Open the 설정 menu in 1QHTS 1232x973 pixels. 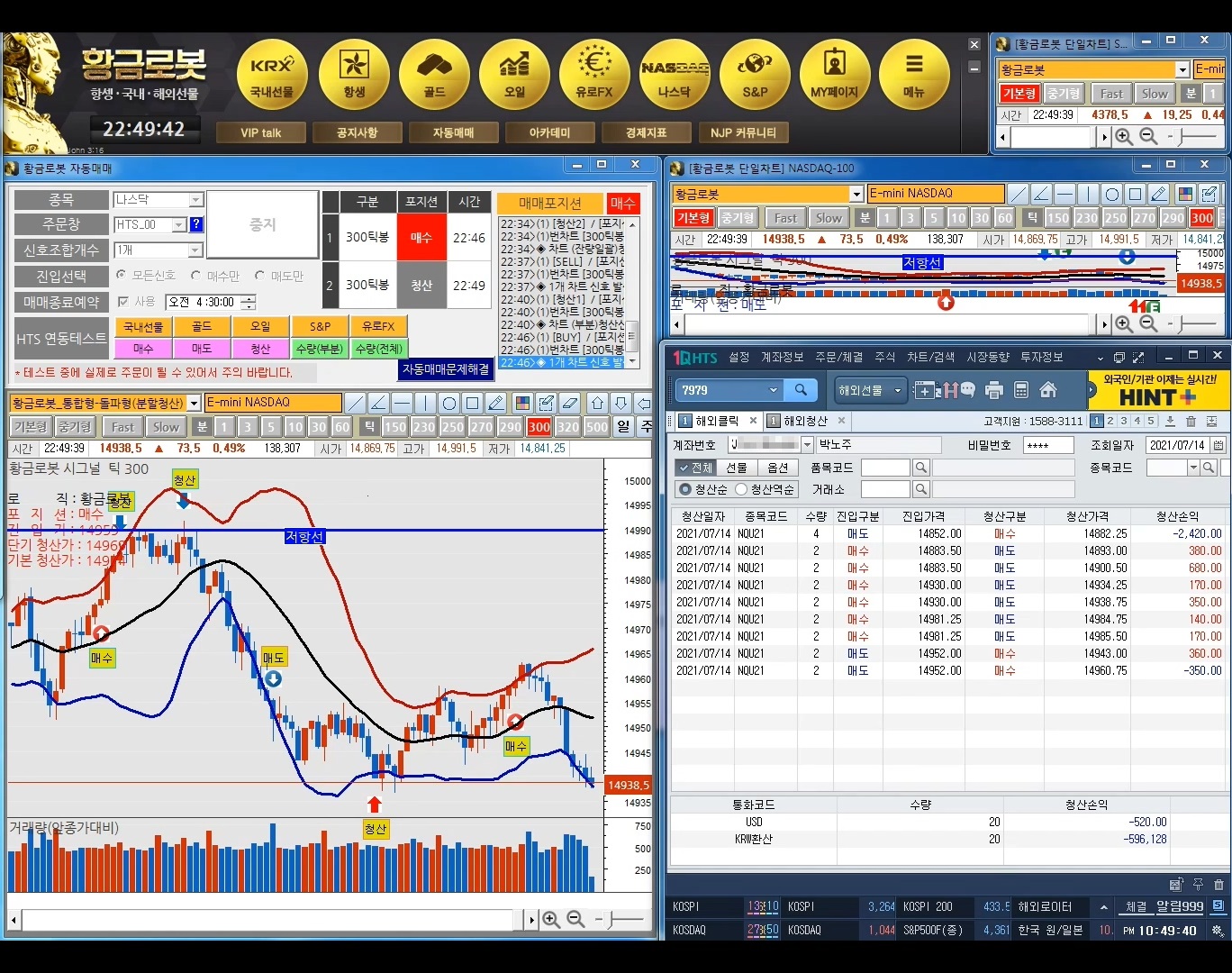click(739, 358)
